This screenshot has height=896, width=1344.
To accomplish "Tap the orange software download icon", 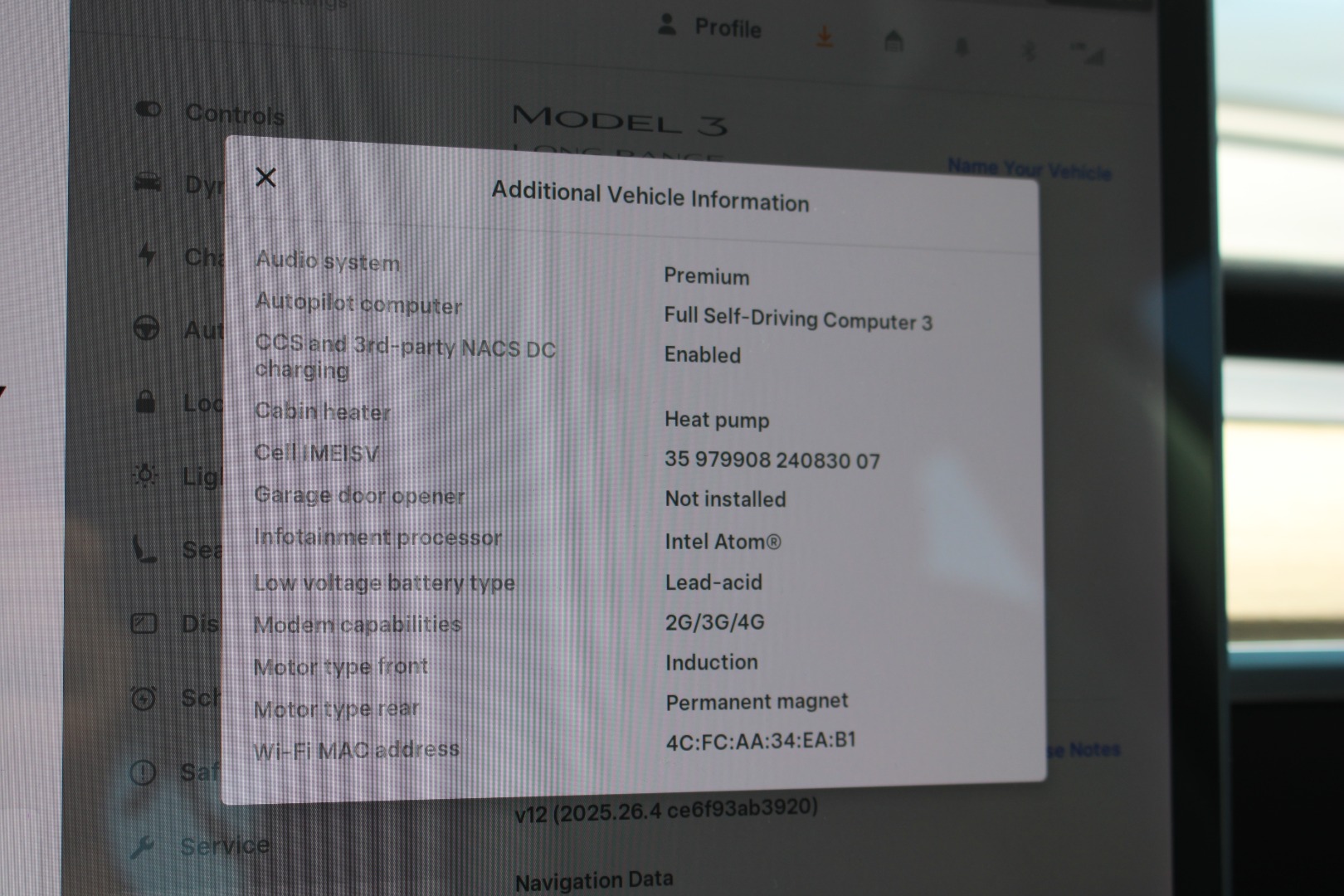I will click(825, 37).
